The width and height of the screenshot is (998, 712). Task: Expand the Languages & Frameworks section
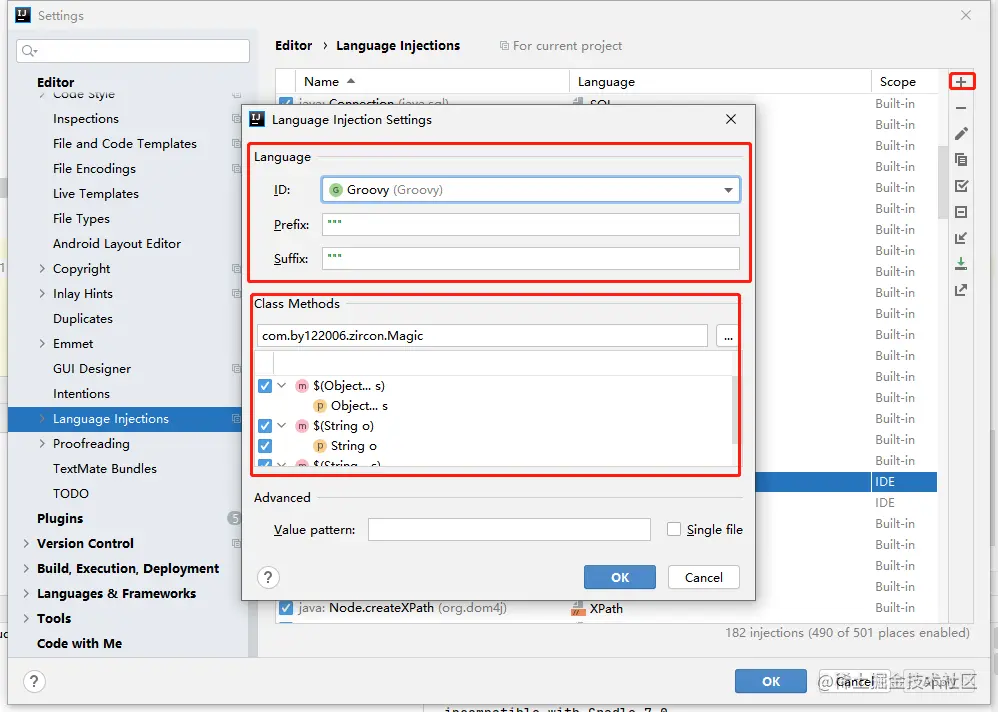coord(26,593)
